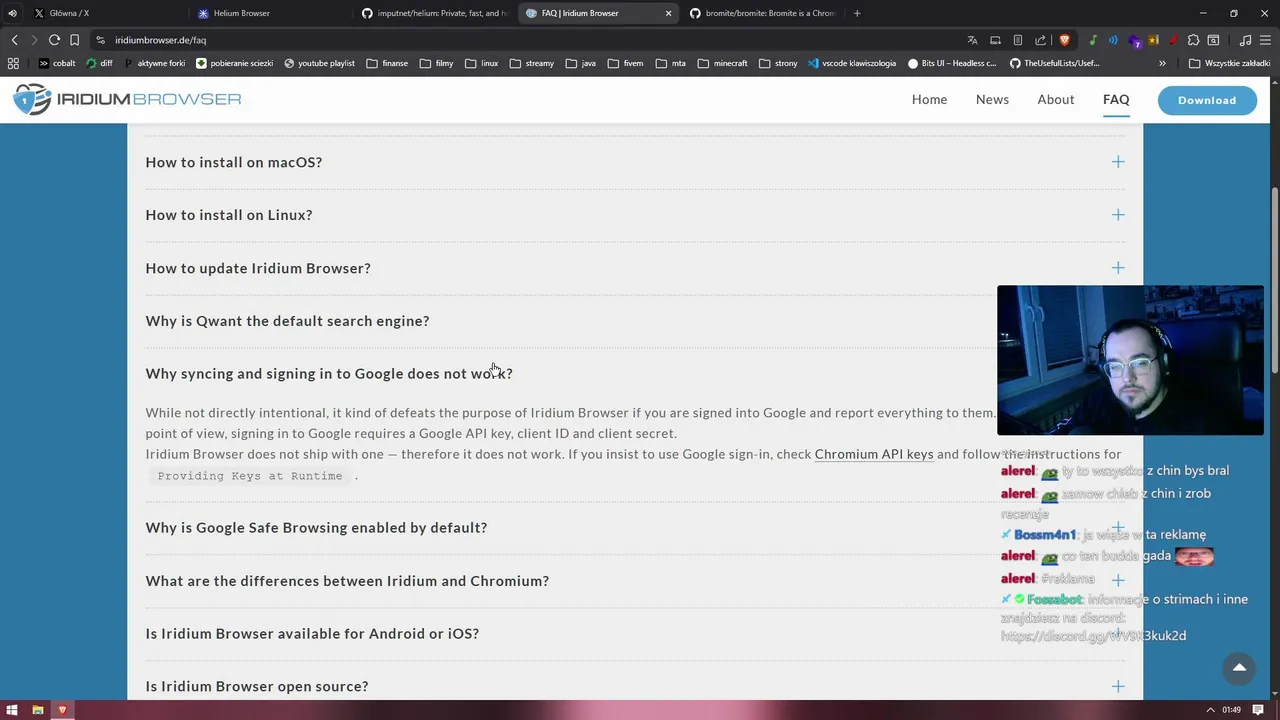Open the 'filmy' bookmark folder
The height and width of the screenshot is (720, 1280).
pos(436,63)
